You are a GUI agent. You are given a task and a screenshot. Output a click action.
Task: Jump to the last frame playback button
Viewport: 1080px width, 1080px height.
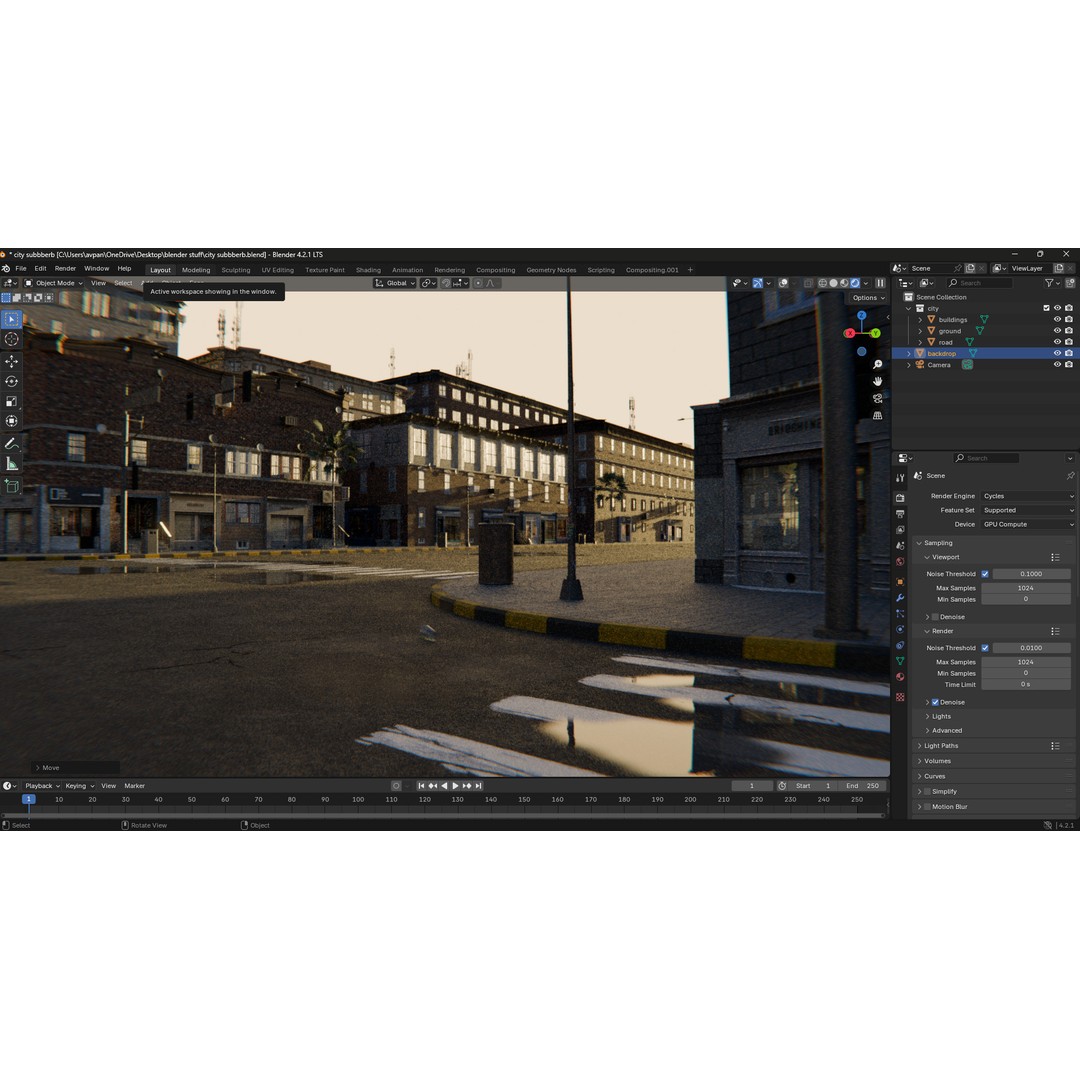(479, 786)
